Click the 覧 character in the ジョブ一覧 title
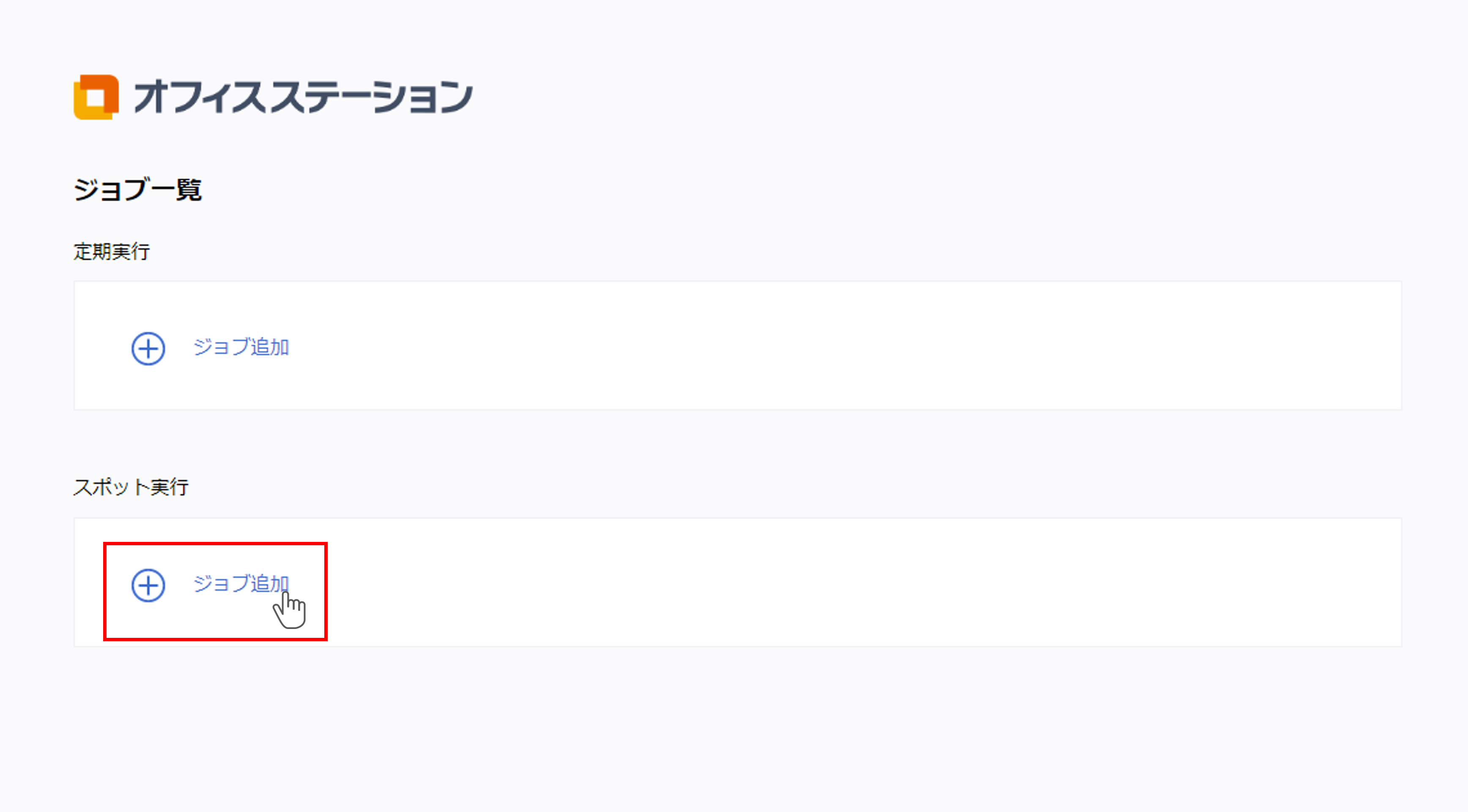The image size is (1468, 812). [x=189, y=189]
